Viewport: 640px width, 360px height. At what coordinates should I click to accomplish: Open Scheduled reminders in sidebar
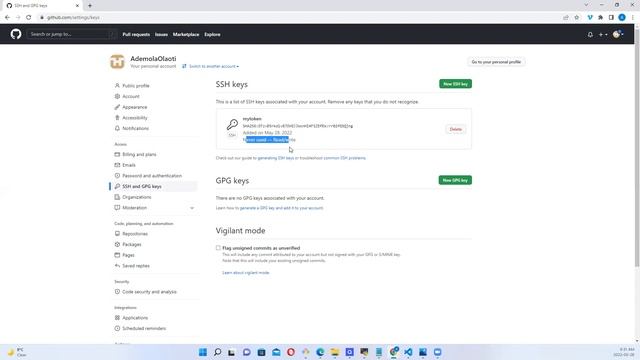pyautogui.click(x=144, y=328)
